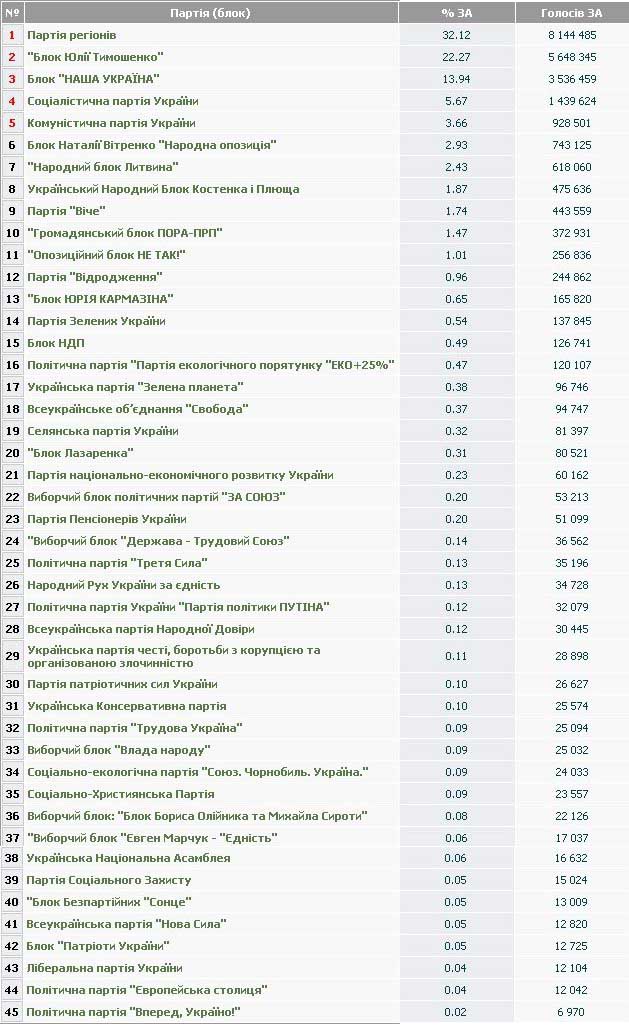The height and width of the screenshot is (1027, 629).
Task: Select 'Блок ЮРІЯ КАРМАЗІНА' entry
Action: (x=100, y=299)
